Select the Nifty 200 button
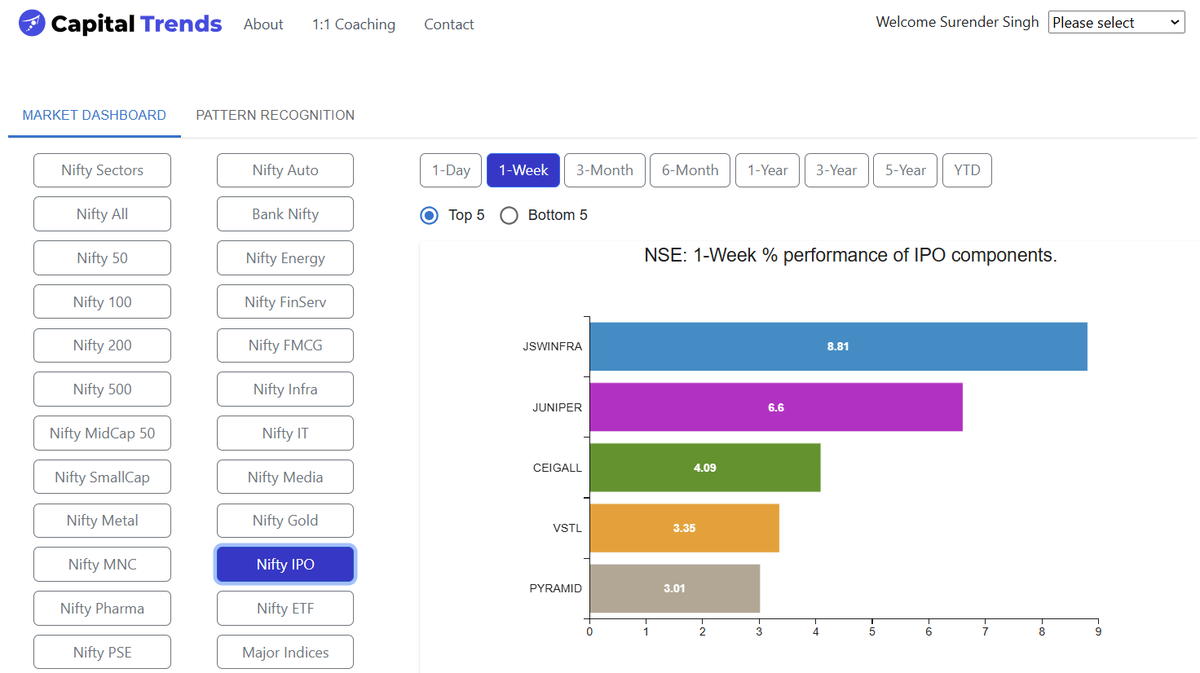The width and height of the screenshot is (1200, 673). 102,345
